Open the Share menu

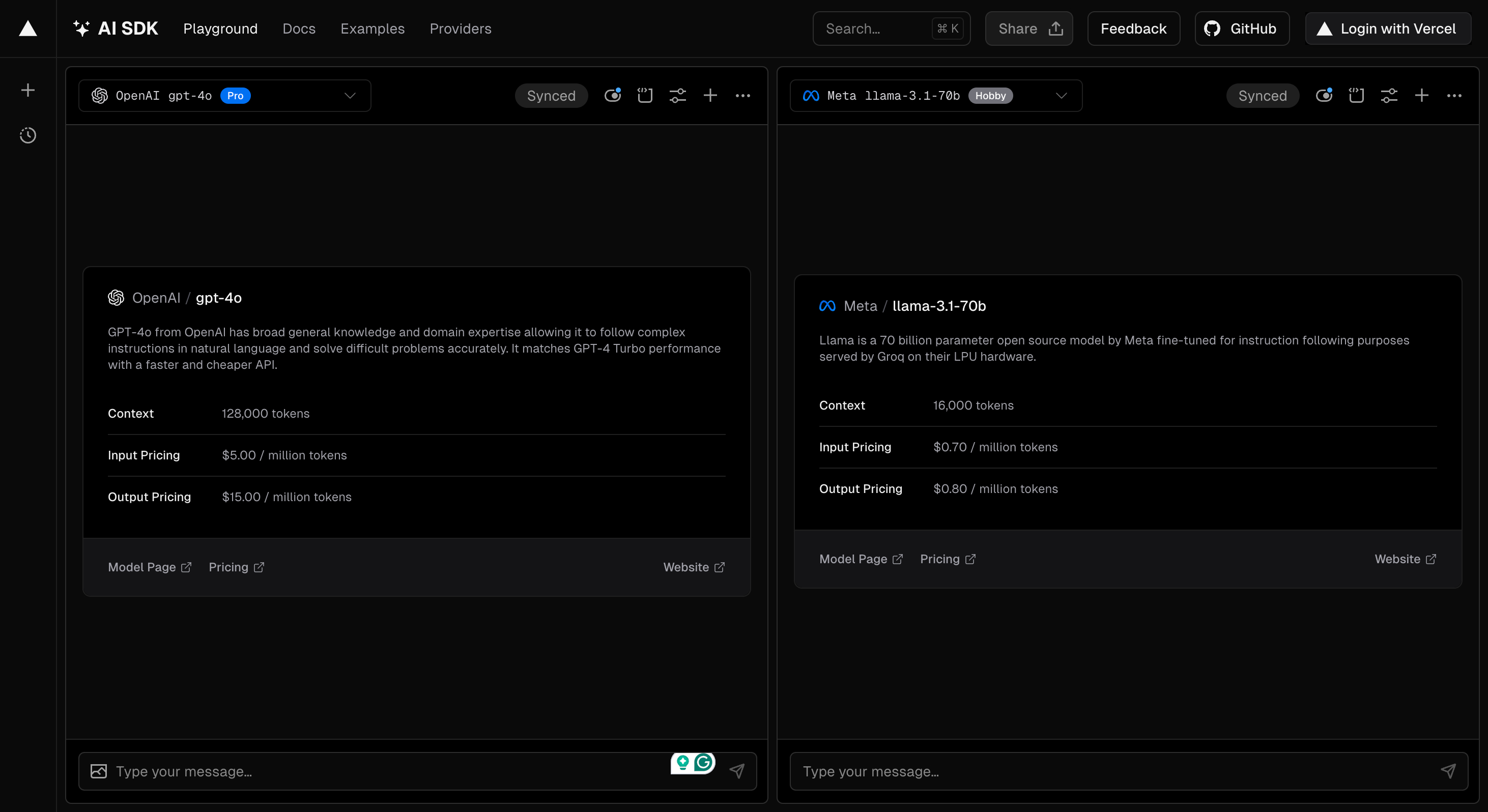[x=1029, y=28]
